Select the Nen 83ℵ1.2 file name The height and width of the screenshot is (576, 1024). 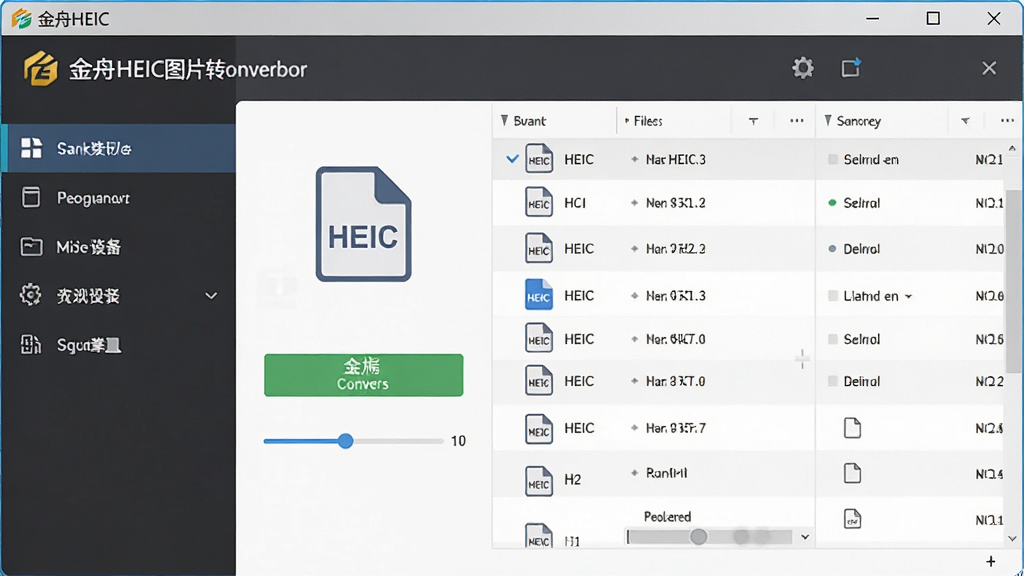click(x=675, y=203)
